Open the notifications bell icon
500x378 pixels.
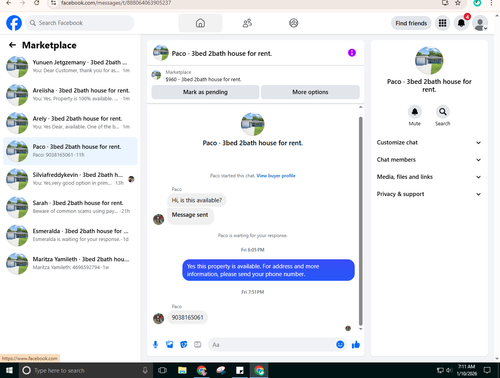pos(461,23)
